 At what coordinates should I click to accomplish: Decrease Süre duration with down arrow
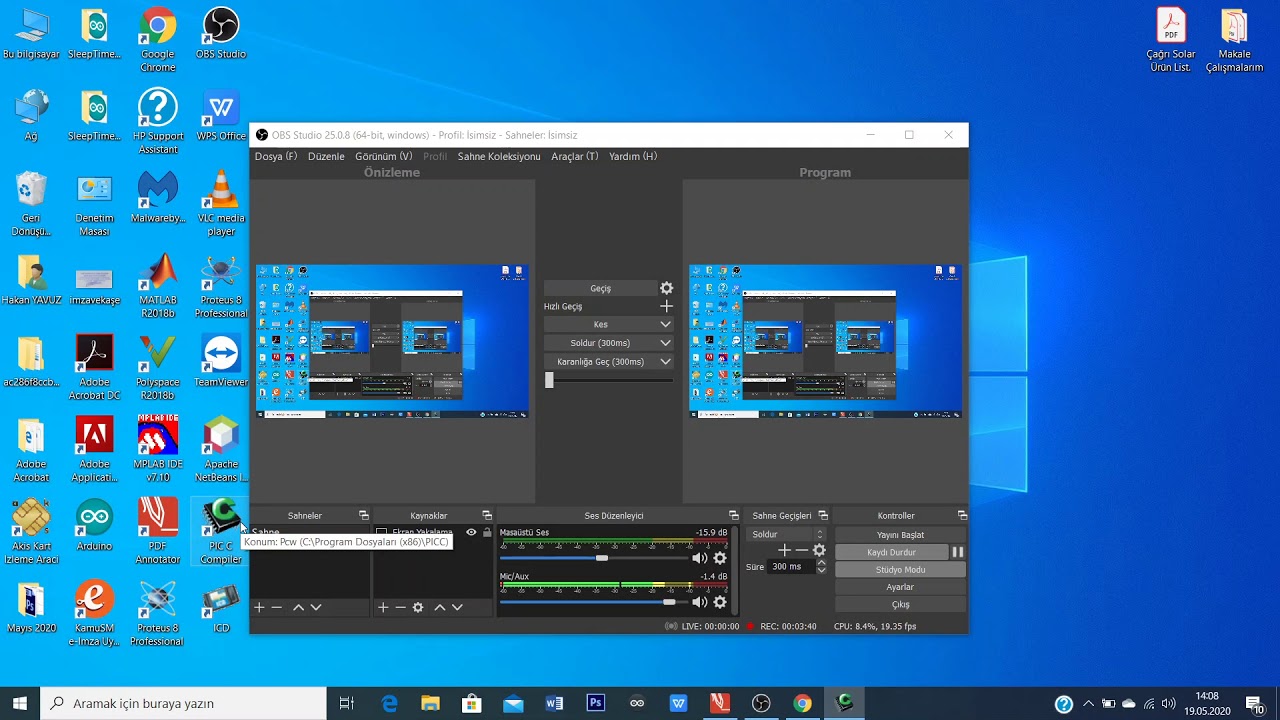pos(822,571)
